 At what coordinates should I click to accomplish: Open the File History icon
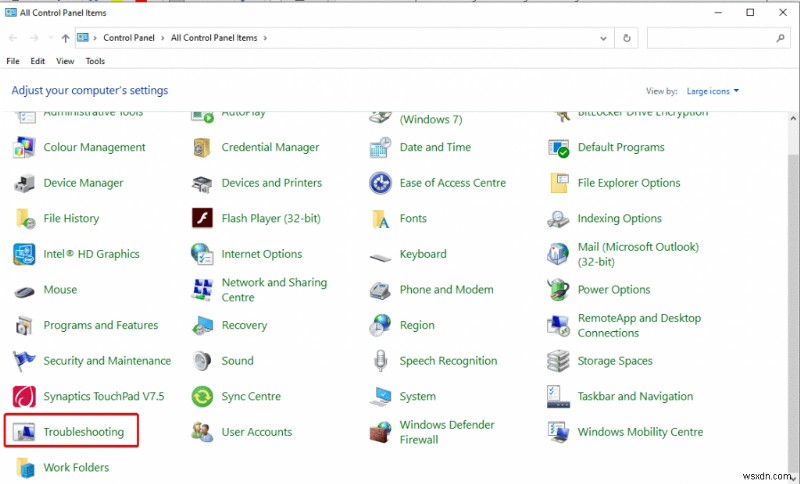coord(25,219)
